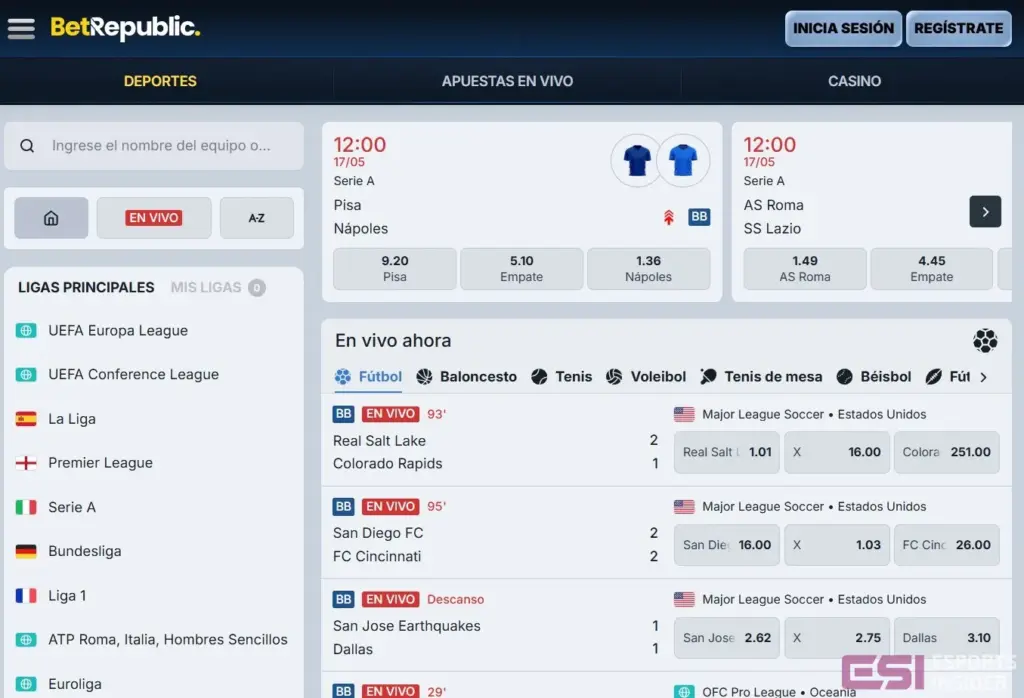Image resolution: width=1024 pixels, height=698 pixels.
Task: Click the France flag icon
Action: coord(26,595)
